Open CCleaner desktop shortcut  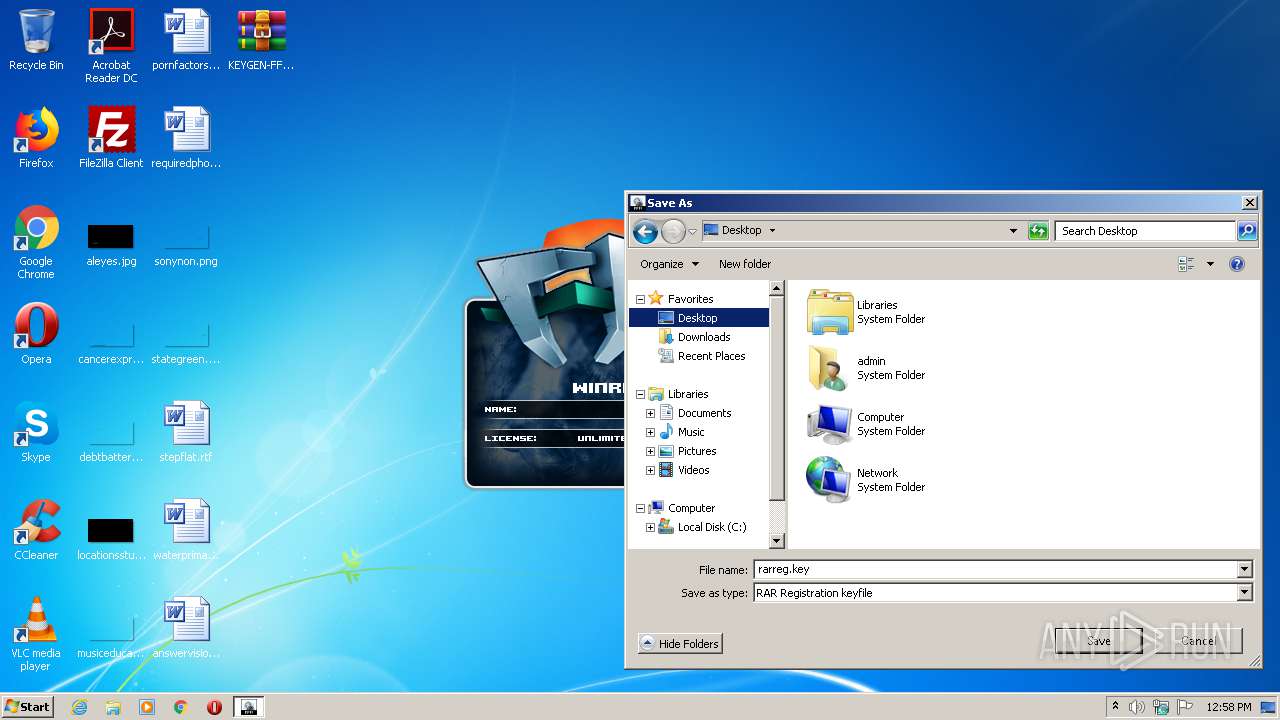(x=36, y=530)
